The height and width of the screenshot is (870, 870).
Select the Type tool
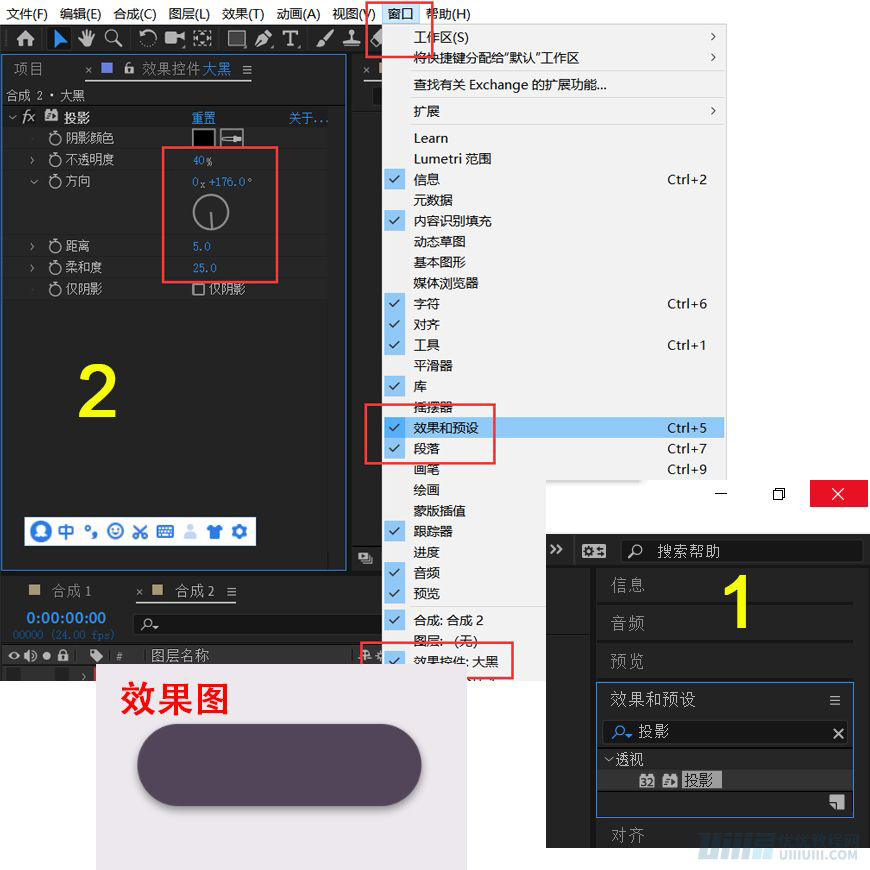pyautogui.click(x=291, y=40)
